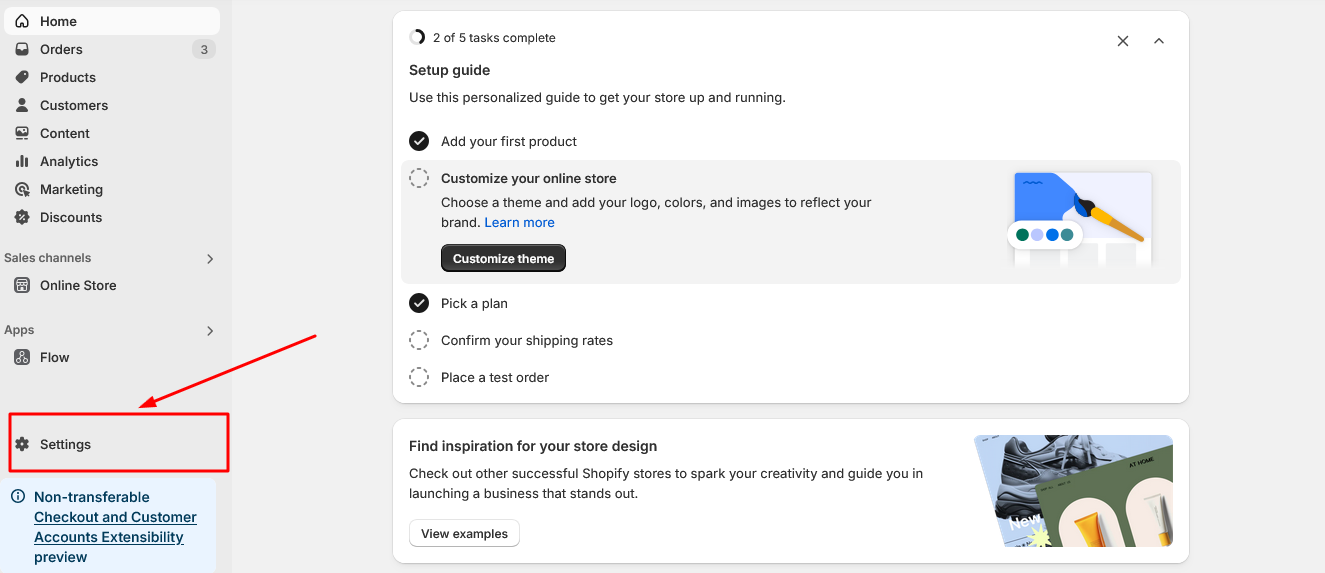Viewport: 1325px width, 573px height.
Task: Open the Orders inbox icon
Action: 22,49
